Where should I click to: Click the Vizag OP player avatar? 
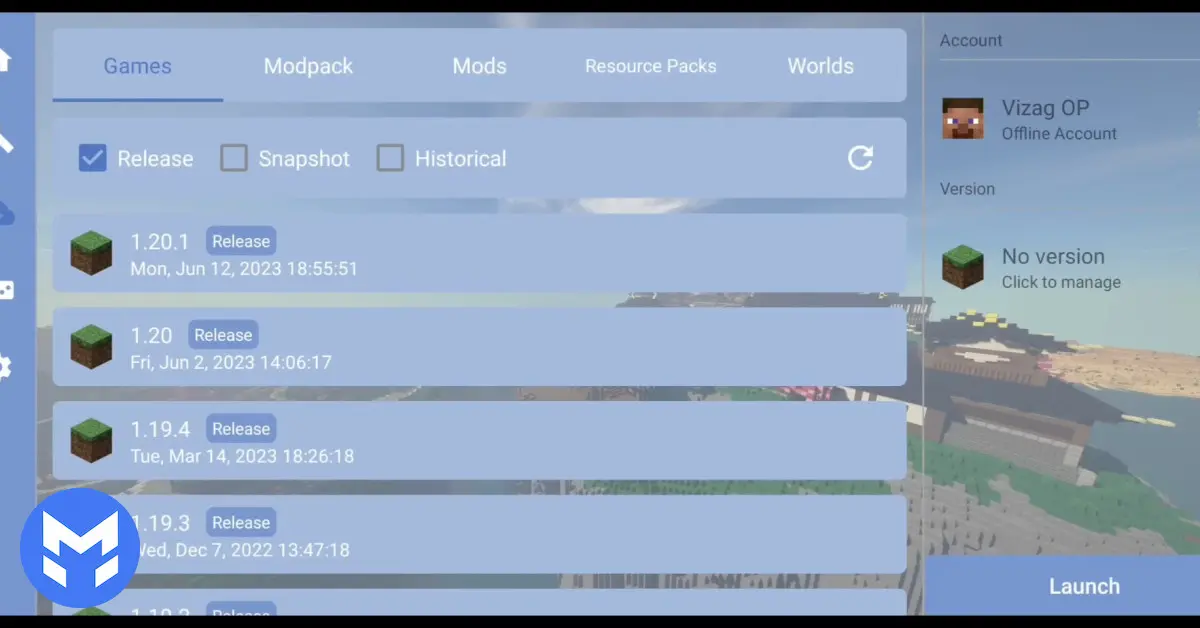[x=963, y=118]
